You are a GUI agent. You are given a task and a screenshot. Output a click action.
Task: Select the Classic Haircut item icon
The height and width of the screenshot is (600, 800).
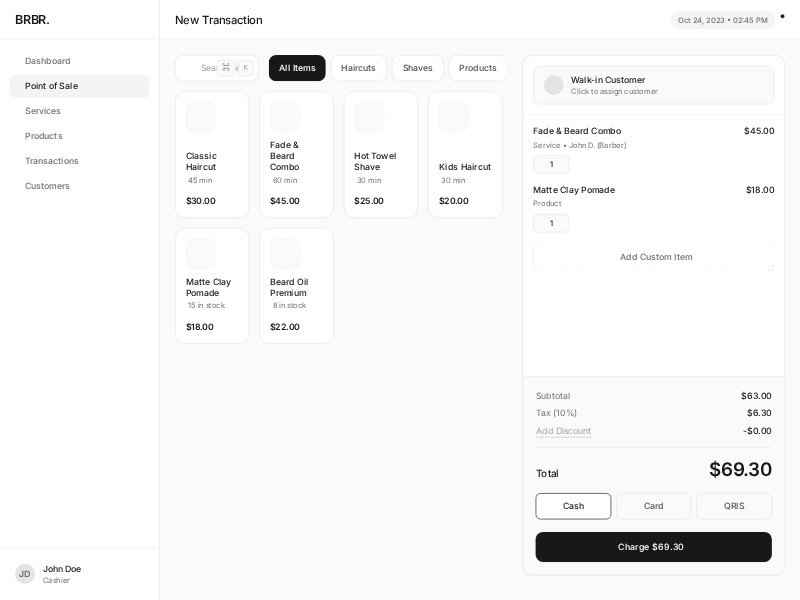click(200, 117)
